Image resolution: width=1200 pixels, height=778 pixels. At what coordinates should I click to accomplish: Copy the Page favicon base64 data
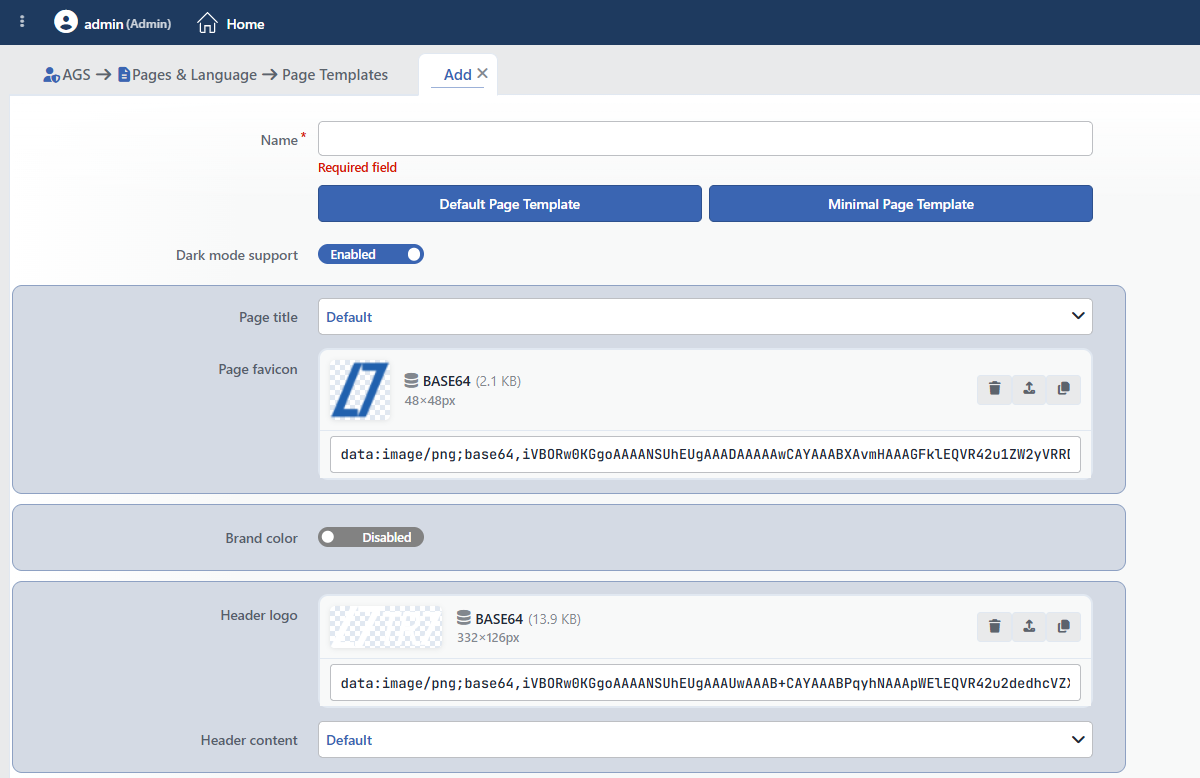coord(1063,389)
